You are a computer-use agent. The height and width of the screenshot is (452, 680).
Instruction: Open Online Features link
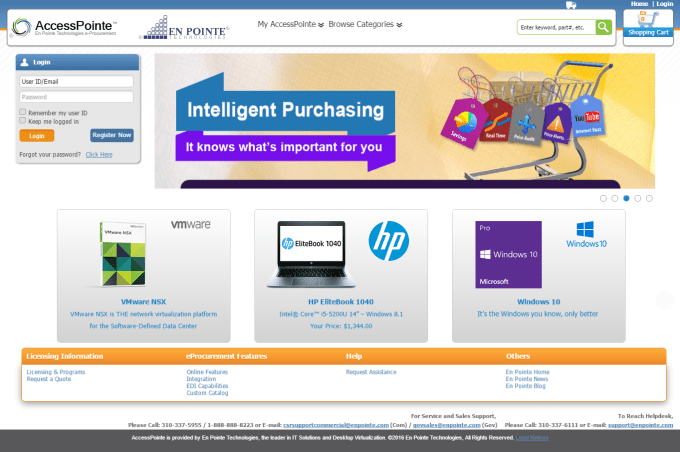coord(207,372)
